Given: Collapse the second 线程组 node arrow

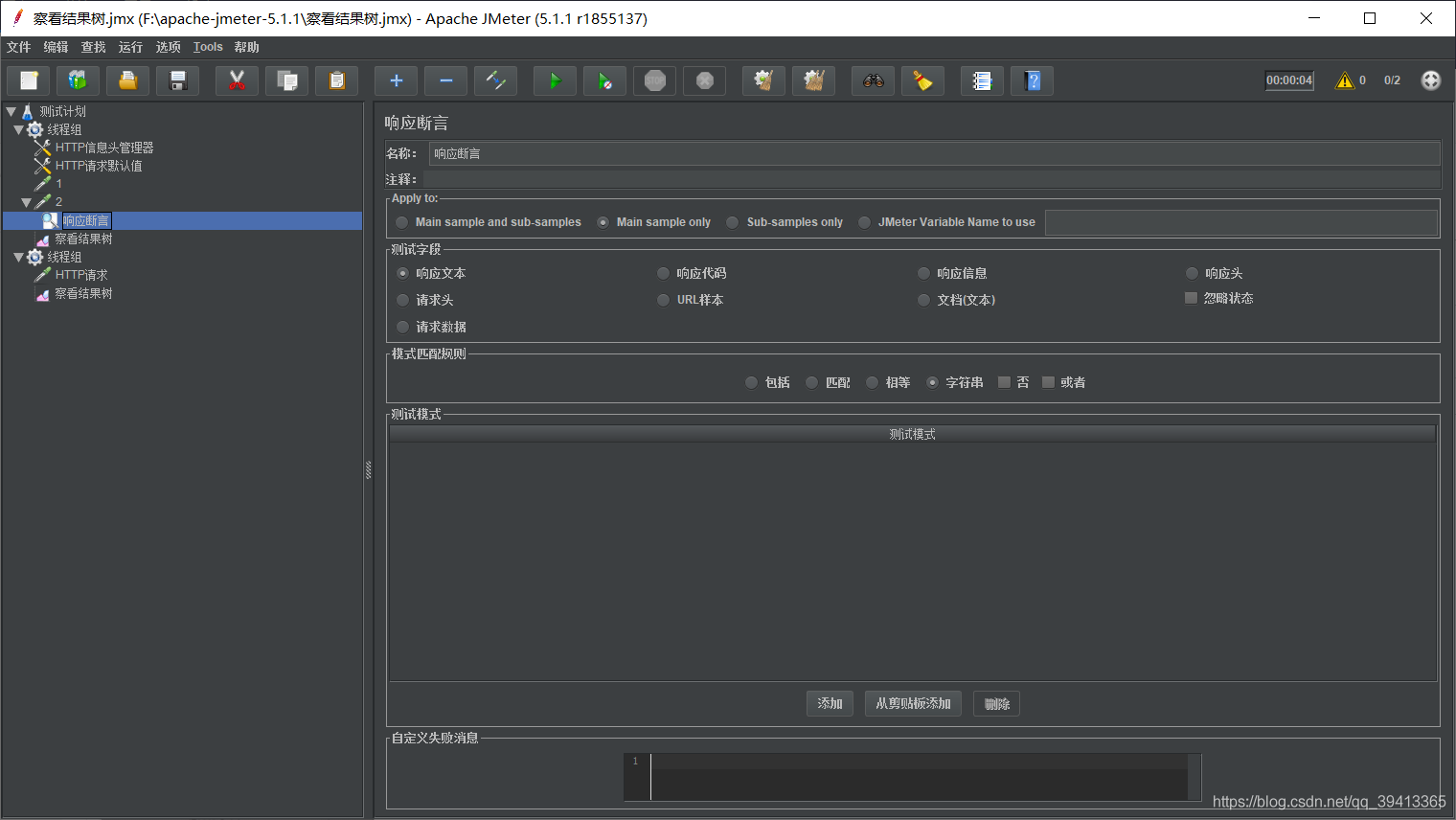Looking at the screenshot, I should pyautogui.click(x=18, y=257).
